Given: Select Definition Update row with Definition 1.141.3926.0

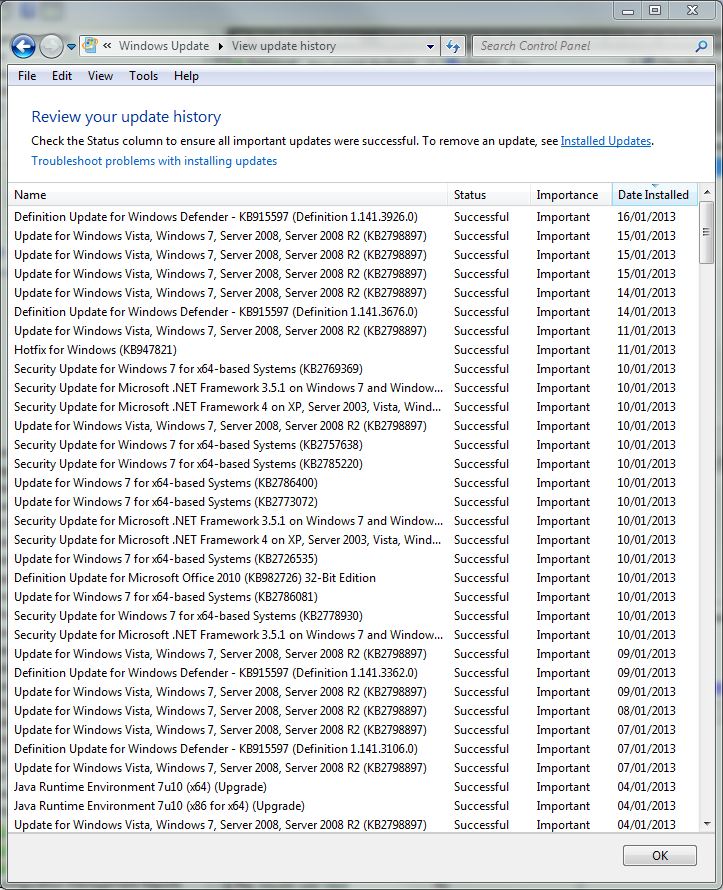Looking at the screenshot, I should (x=352, y=217).
